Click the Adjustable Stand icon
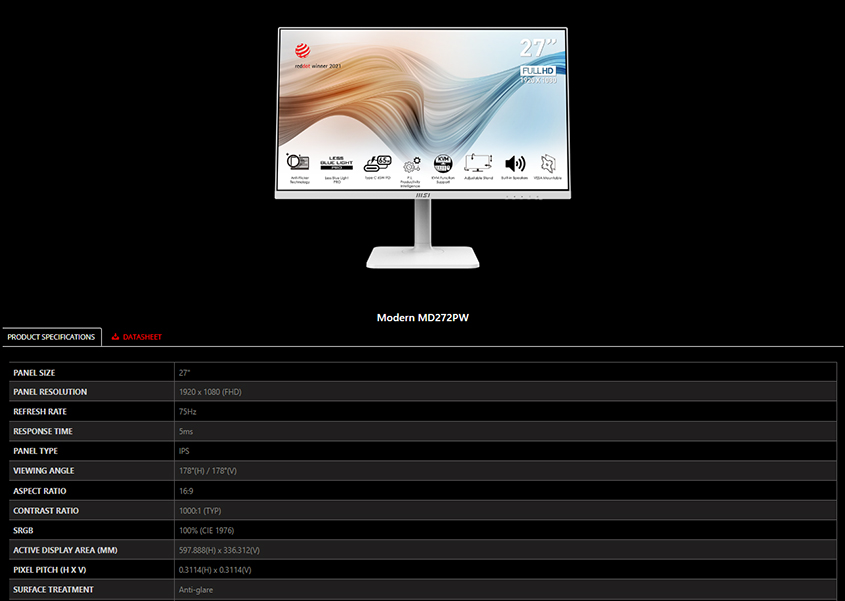Viewport: 845px width, 601px height. [478, 163]
